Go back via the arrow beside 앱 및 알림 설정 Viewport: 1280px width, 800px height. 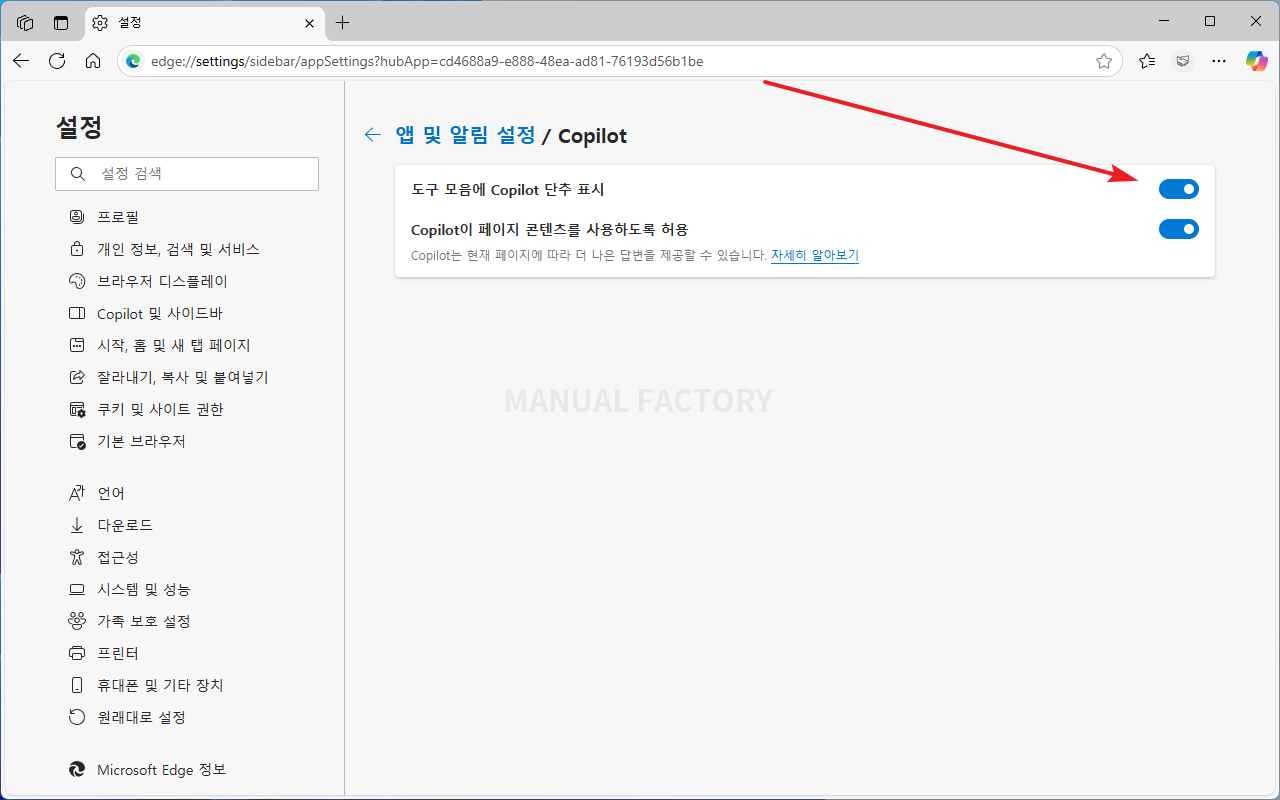373,135
